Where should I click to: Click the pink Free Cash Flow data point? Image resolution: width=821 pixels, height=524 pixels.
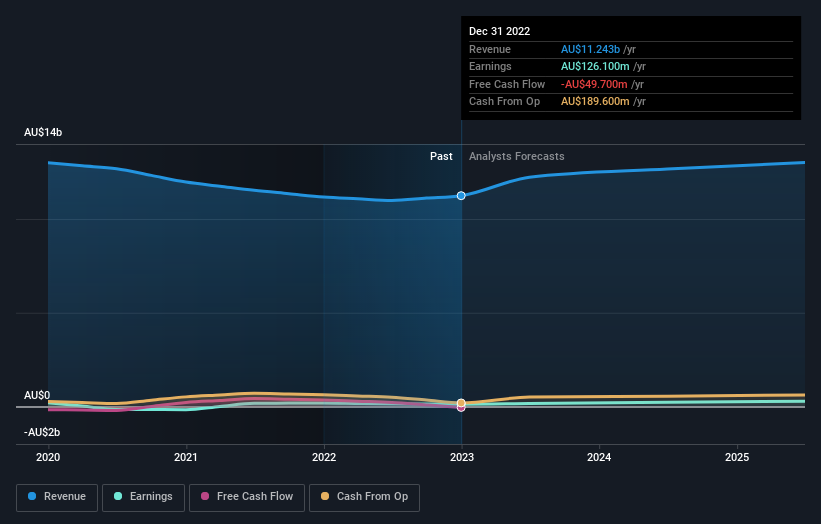[461, 408]
